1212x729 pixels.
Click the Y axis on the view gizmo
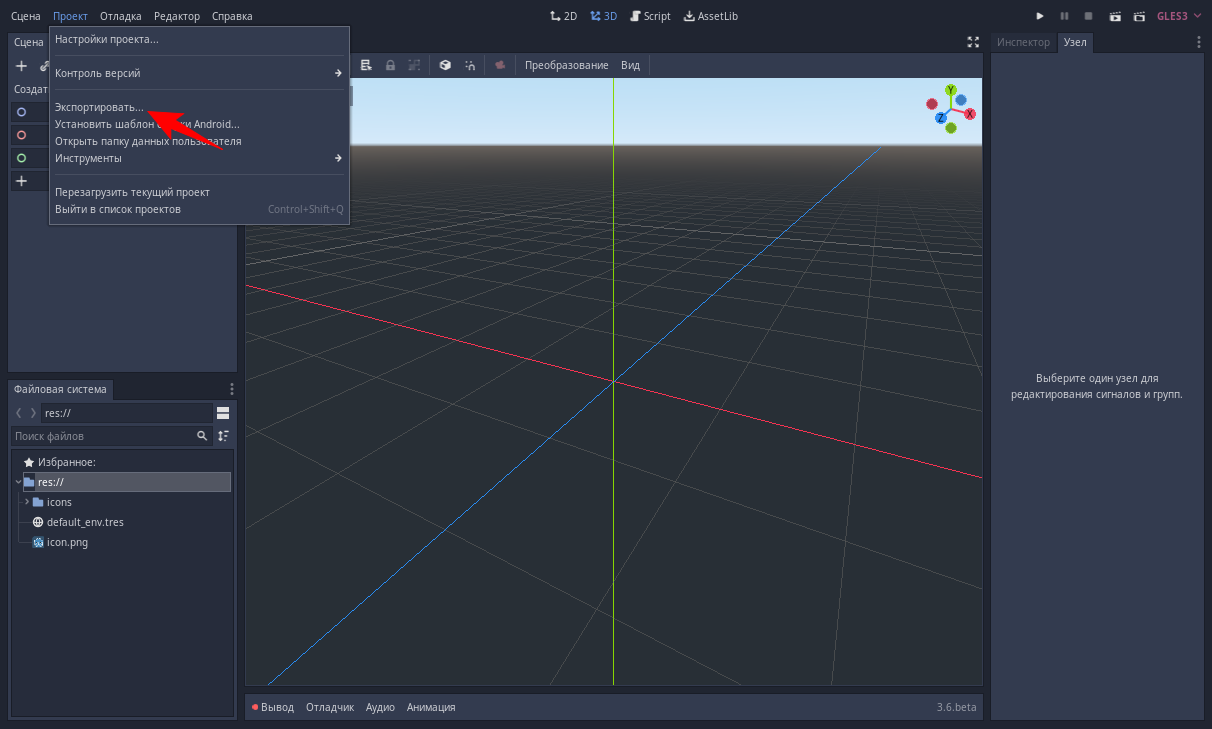click(x=951, y=90)
